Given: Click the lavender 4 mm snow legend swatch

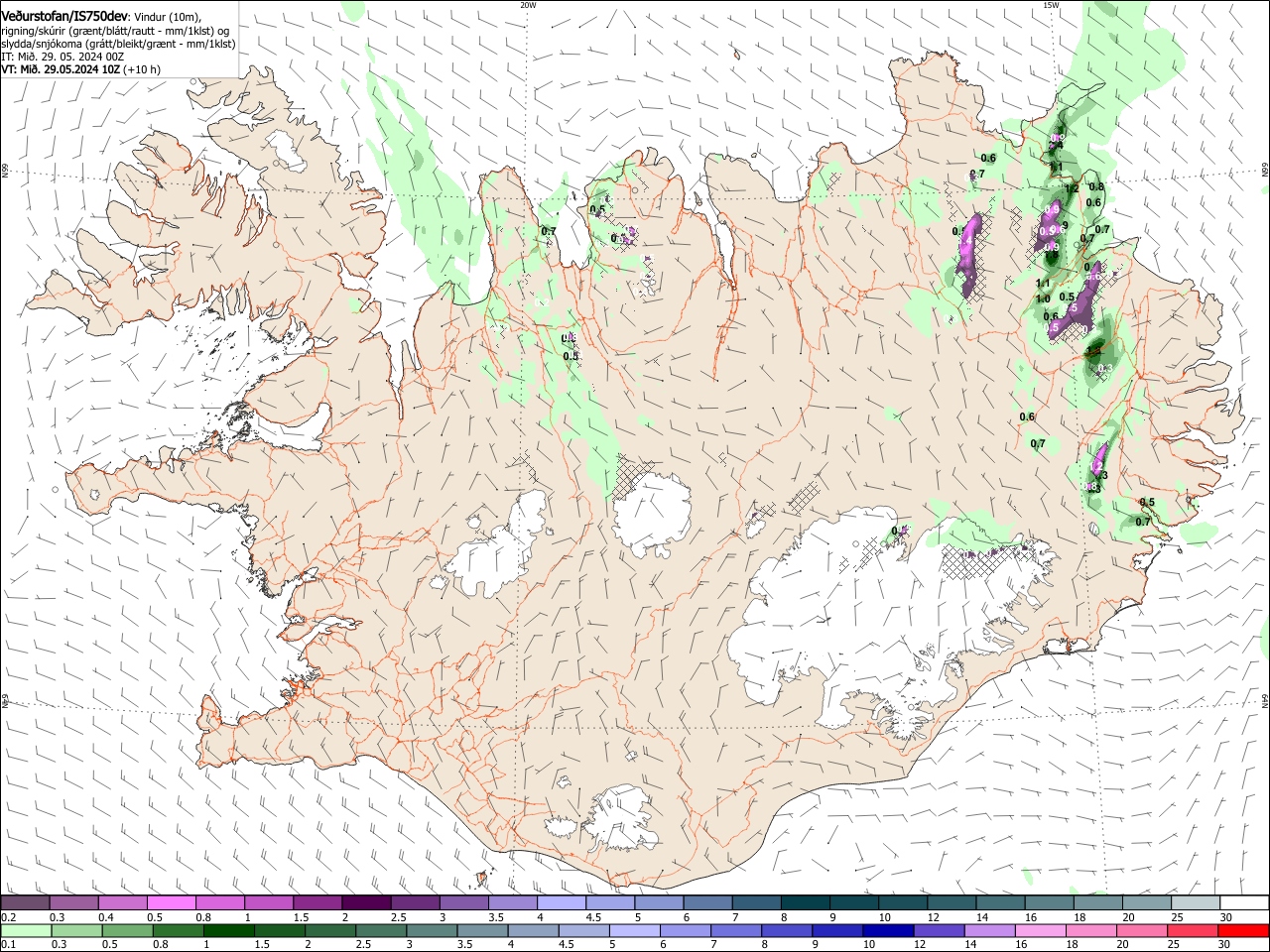Looking at the screenshot, I should click(x=562, y=902).
